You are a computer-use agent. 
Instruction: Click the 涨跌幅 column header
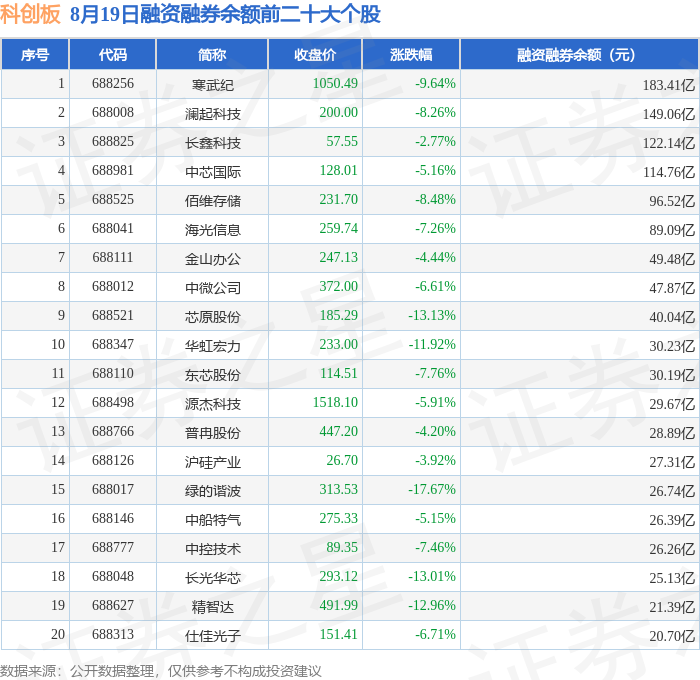tap(411, 54)
